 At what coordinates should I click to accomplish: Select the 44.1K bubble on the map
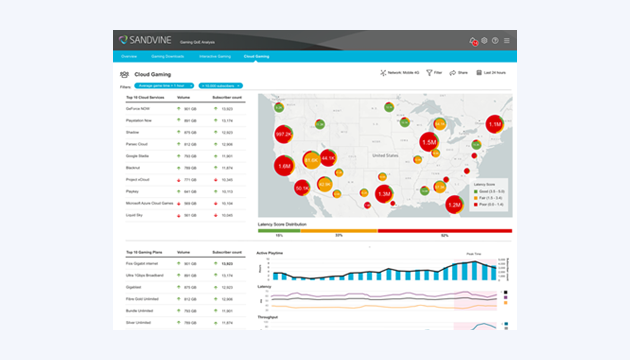[x=328, y=158]
